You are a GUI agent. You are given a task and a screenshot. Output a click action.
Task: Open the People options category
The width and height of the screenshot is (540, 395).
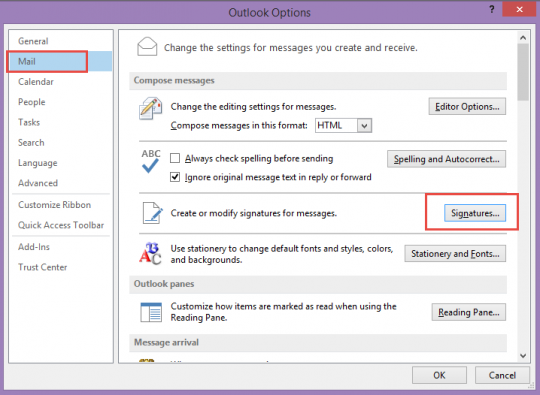[61, 102]
